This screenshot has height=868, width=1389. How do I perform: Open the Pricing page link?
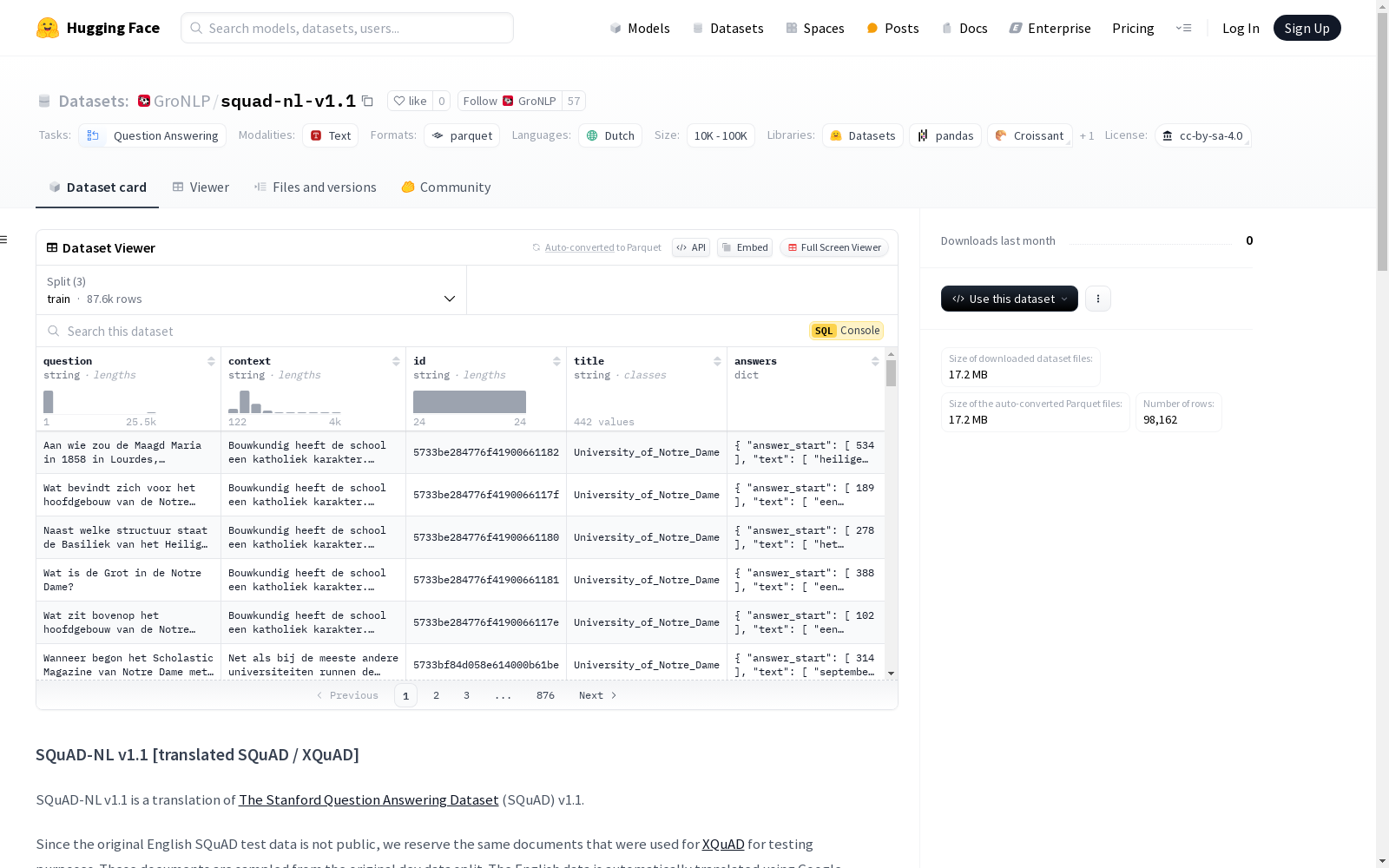coord(1133,28)
